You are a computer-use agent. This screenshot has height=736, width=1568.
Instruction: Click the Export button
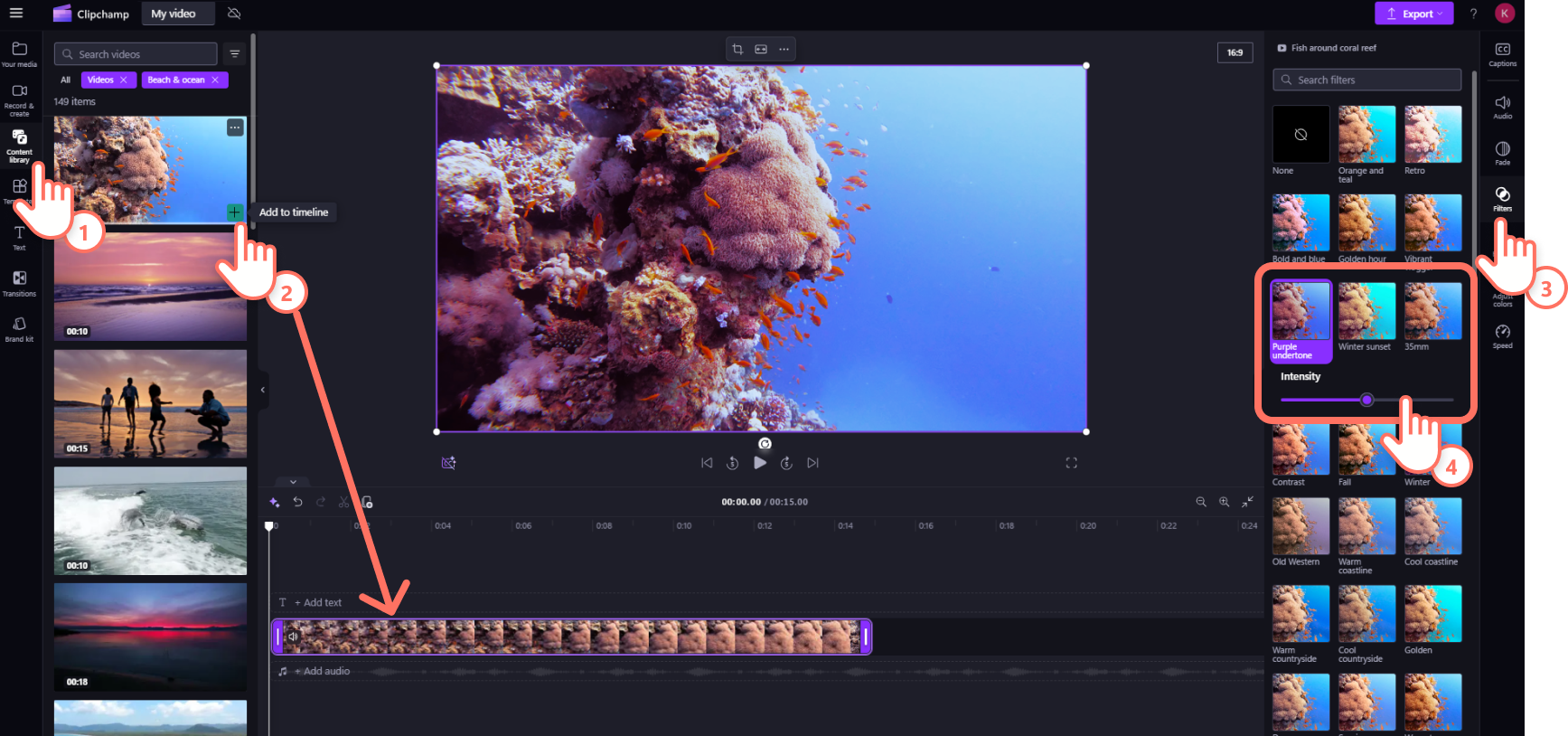tap(1413, 14)
